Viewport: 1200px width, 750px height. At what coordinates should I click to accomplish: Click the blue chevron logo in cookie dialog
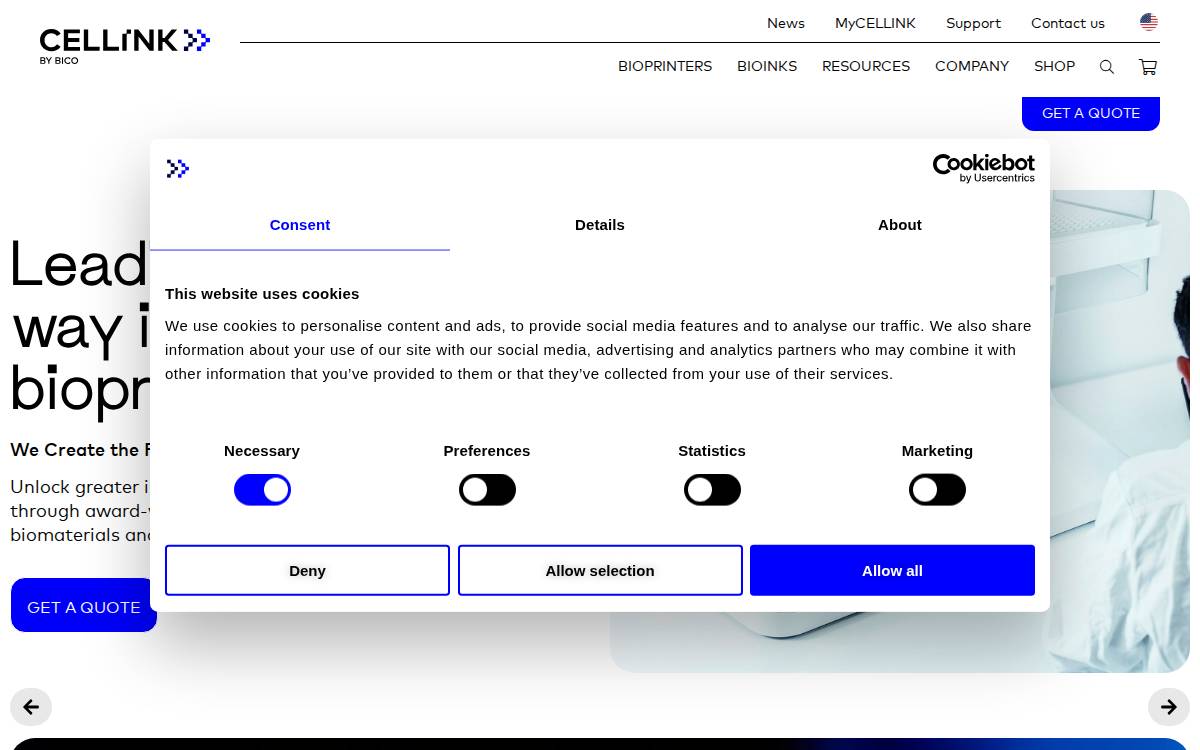[177, 168]
